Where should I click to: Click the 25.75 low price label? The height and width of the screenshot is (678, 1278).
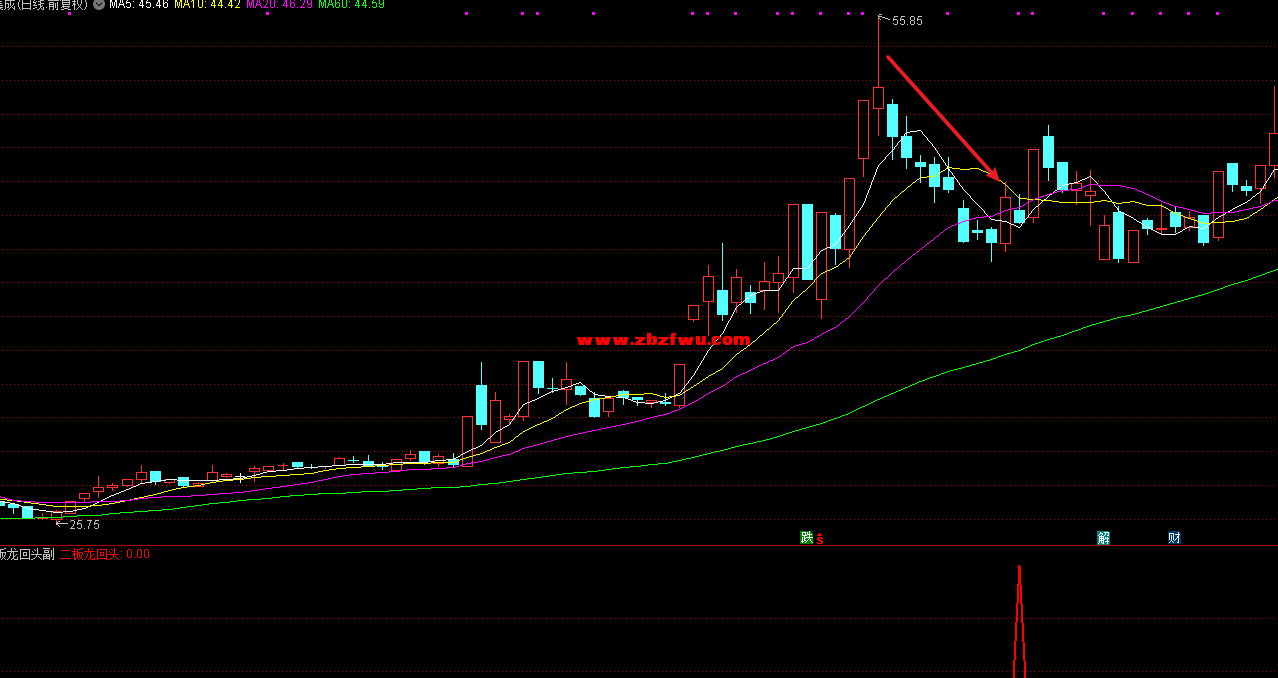coord(83,524)
